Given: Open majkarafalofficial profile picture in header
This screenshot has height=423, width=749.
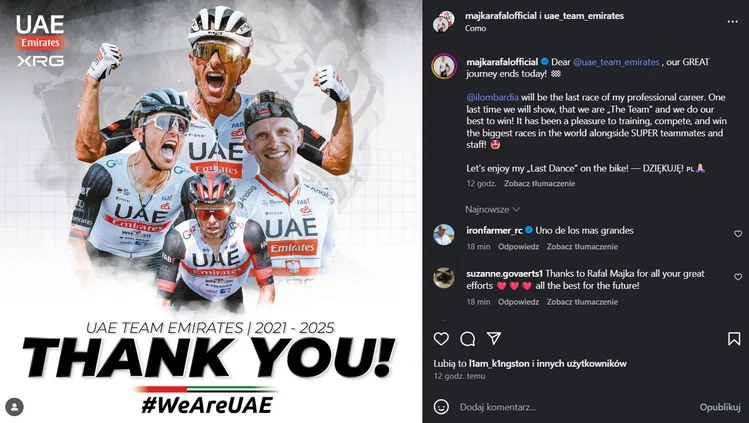Looking at the screenshot, I should point(443,21).
